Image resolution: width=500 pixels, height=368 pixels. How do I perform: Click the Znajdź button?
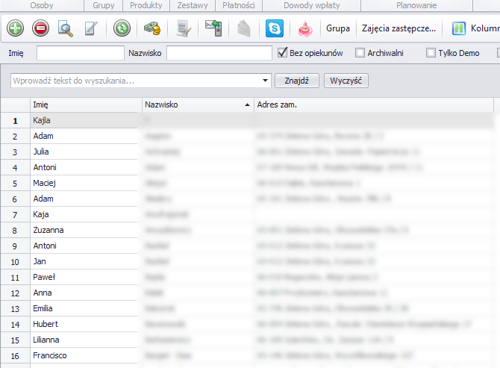[x=297, y=81]
